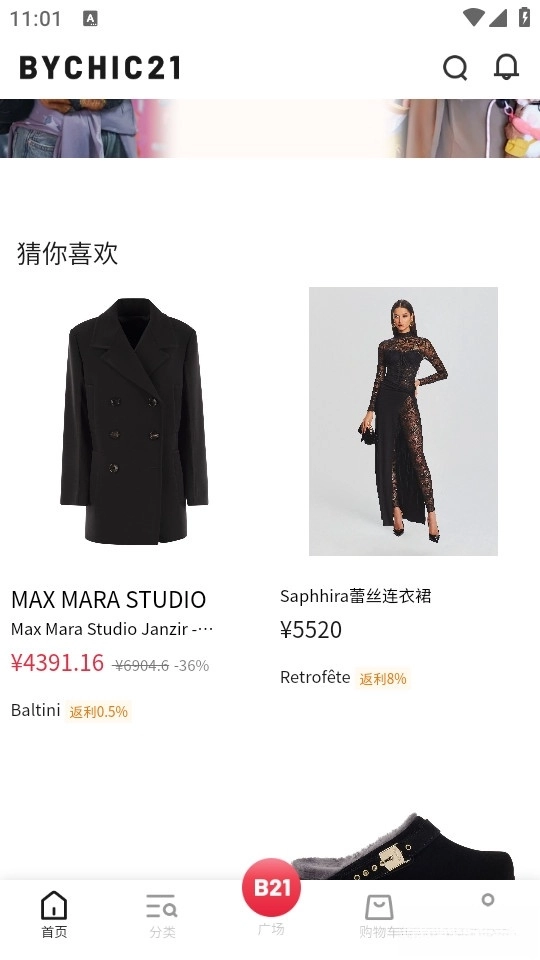Go to the 首页 home tab
This screenshot has width=540, height=960.
(54, 915)
